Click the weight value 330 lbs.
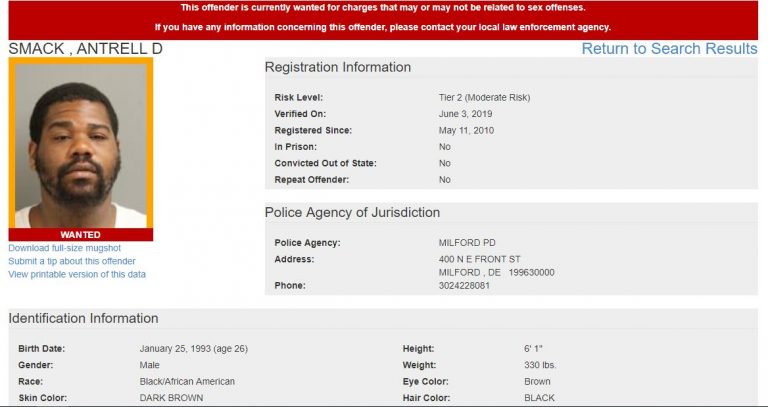 pyautogui.click(x=540, y=365)
